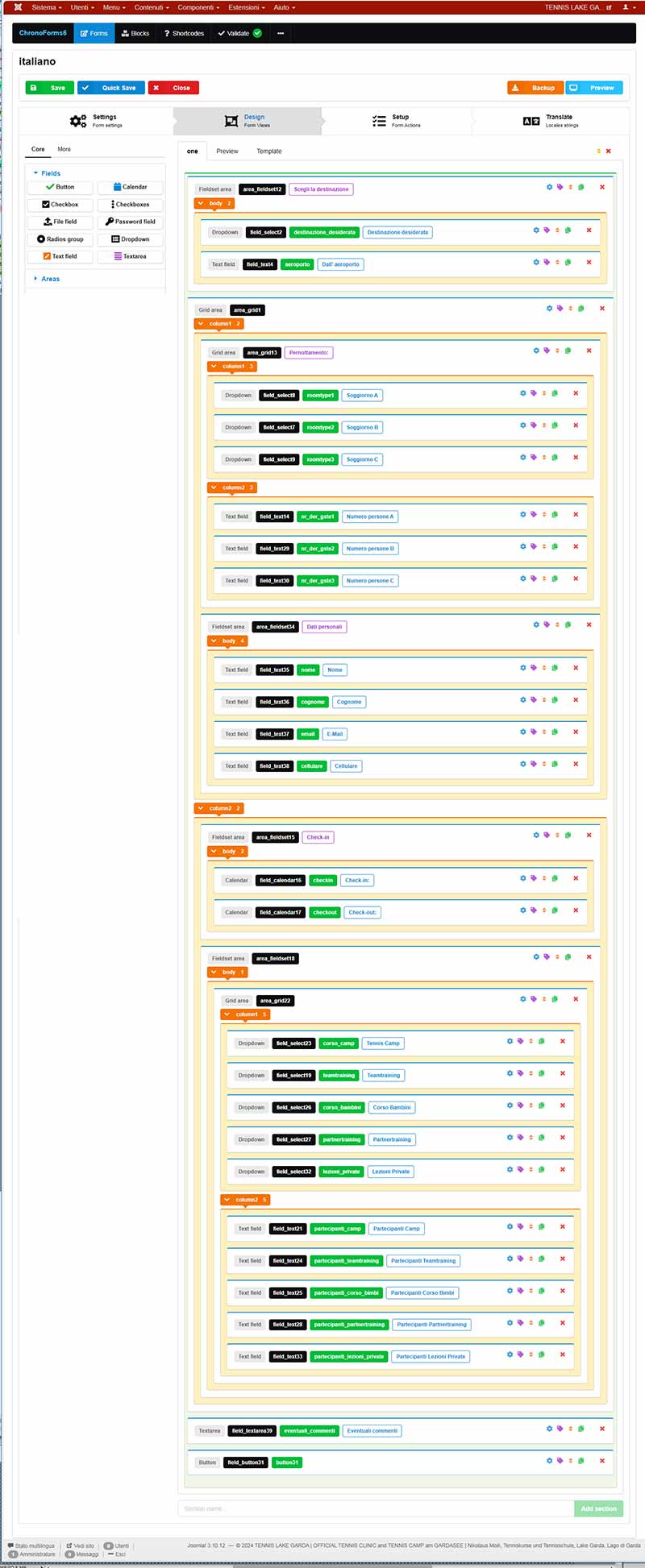Delete the 'one' section with red X

[x=609, y=151]
